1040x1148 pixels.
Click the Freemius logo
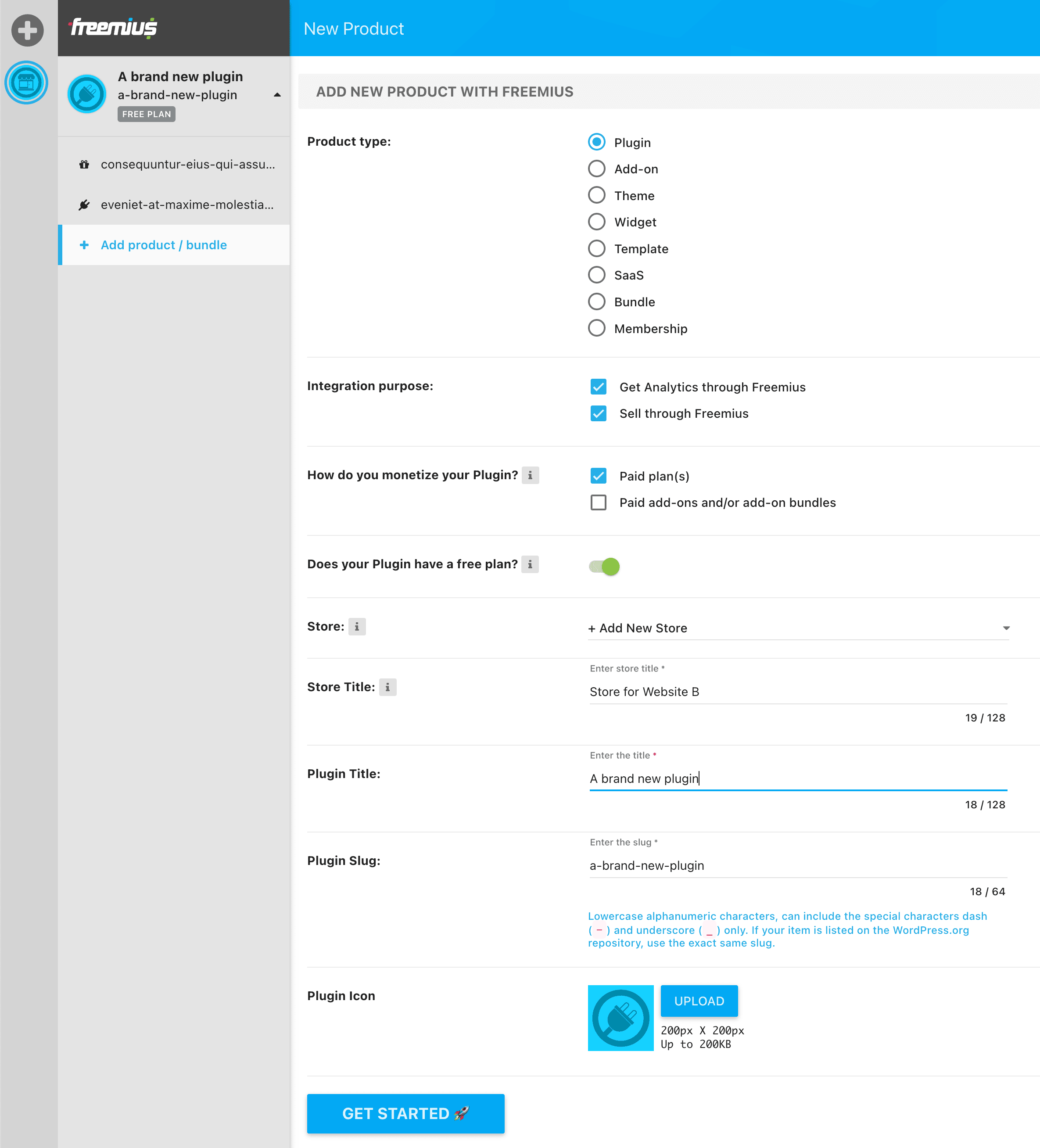point(113,27)
